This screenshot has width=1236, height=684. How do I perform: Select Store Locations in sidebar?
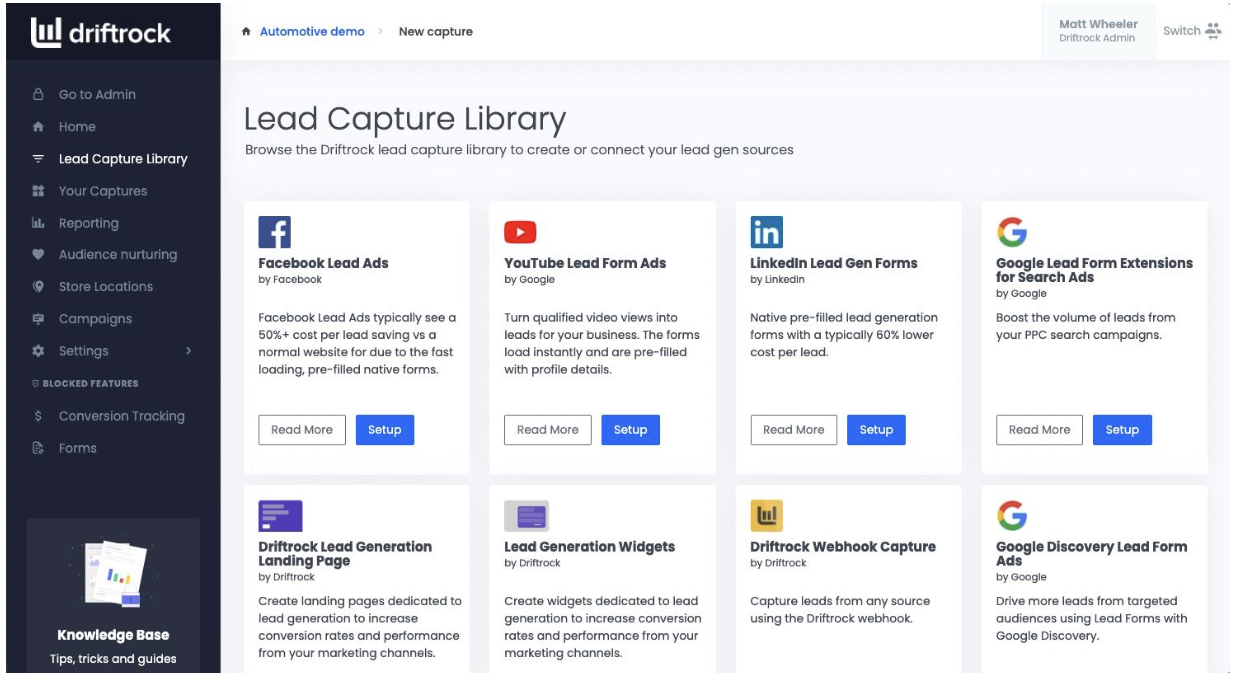tap(105, 287)
